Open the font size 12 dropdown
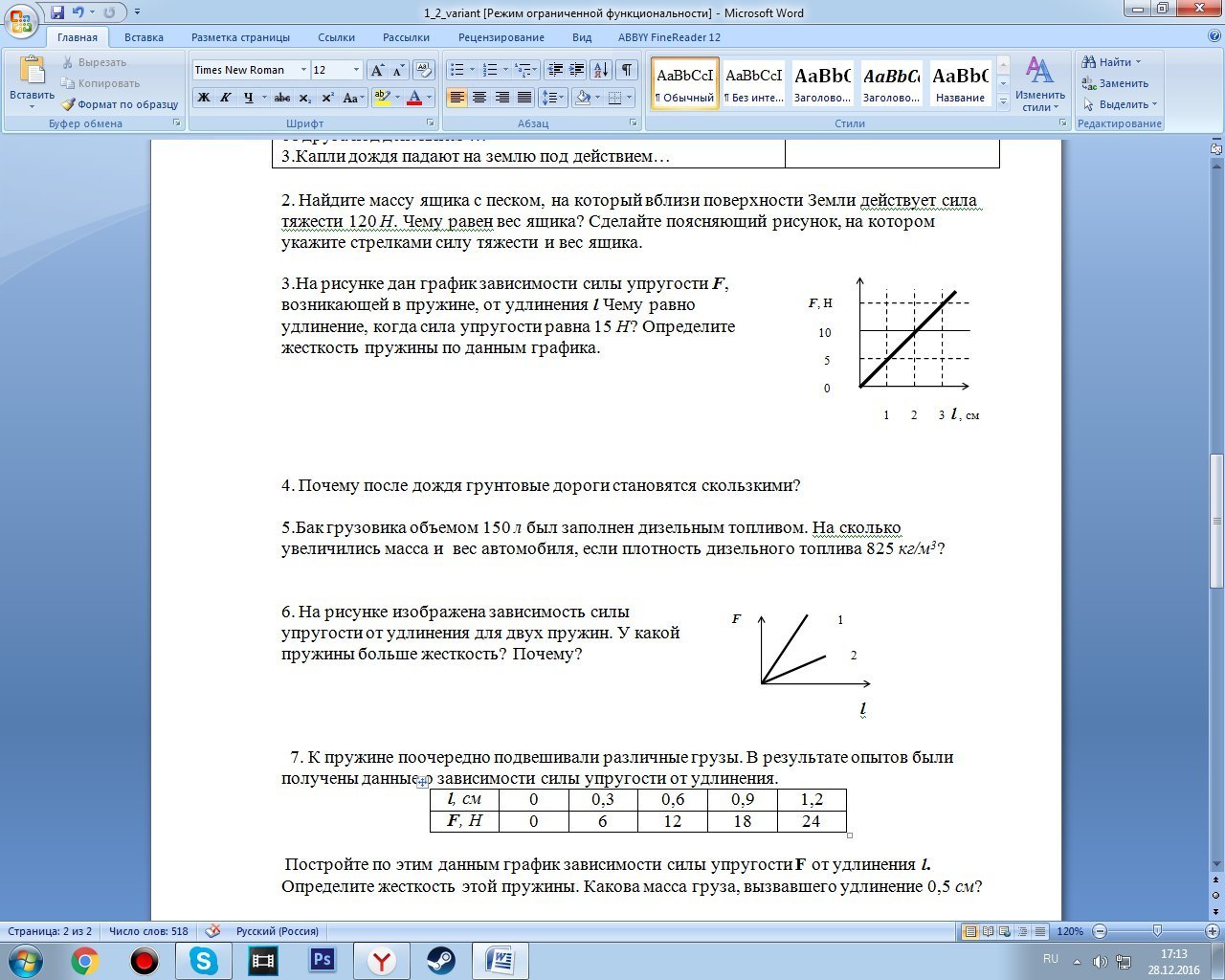The width and height of the screenshot is (1225, 980). 356,70
